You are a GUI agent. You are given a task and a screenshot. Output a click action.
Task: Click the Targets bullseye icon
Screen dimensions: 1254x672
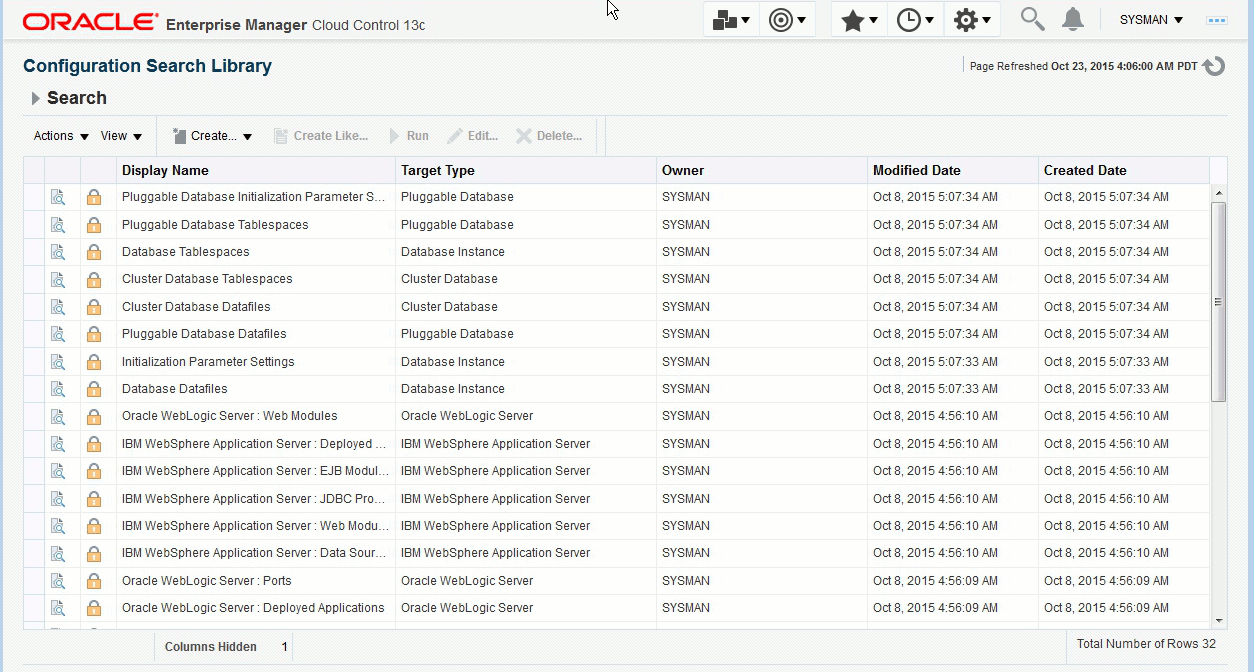click(782, 18)
